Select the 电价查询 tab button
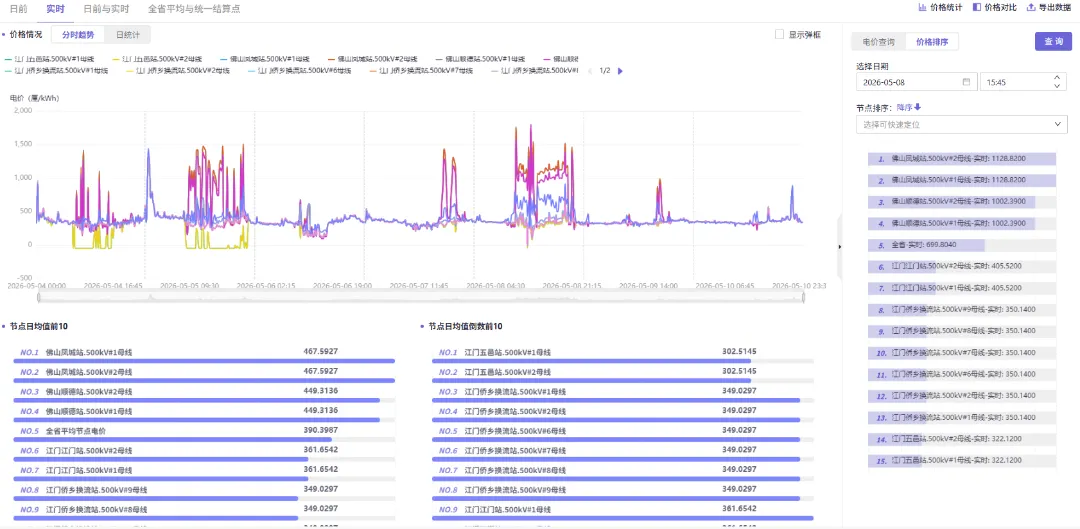The width and height of the screenshot is (1080, 529). coord(878,42)
